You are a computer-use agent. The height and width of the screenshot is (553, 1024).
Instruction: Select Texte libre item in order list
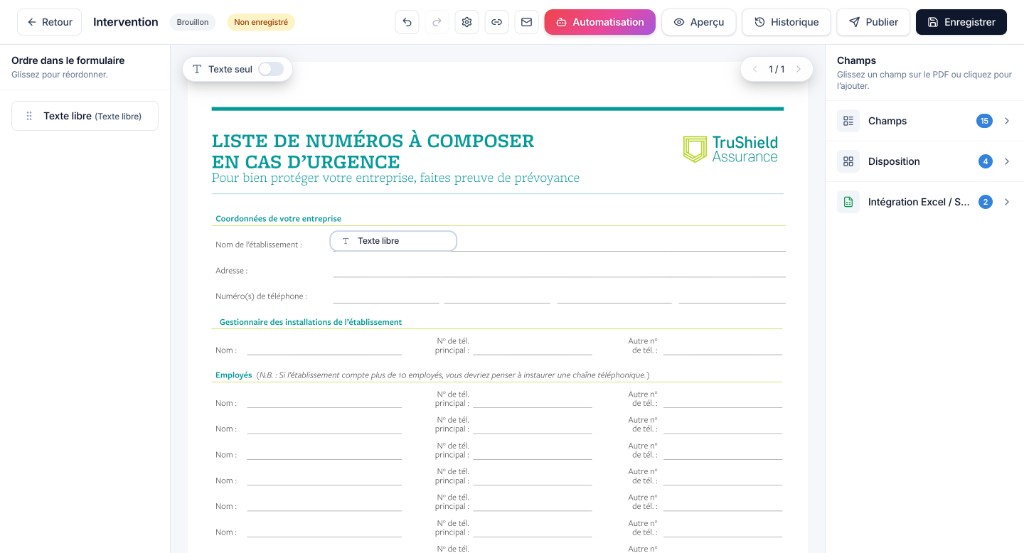pos(85,116)
